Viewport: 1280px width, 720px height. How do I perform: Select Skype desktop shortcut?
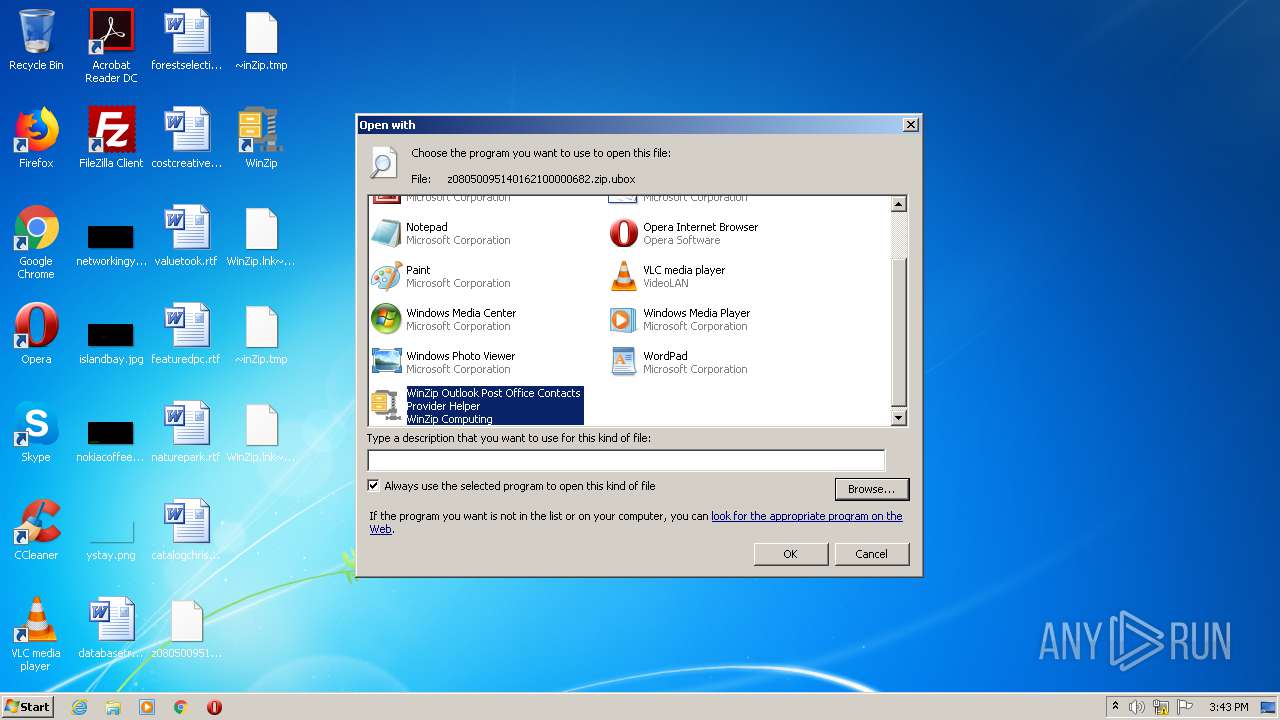[x=36, y=432]
